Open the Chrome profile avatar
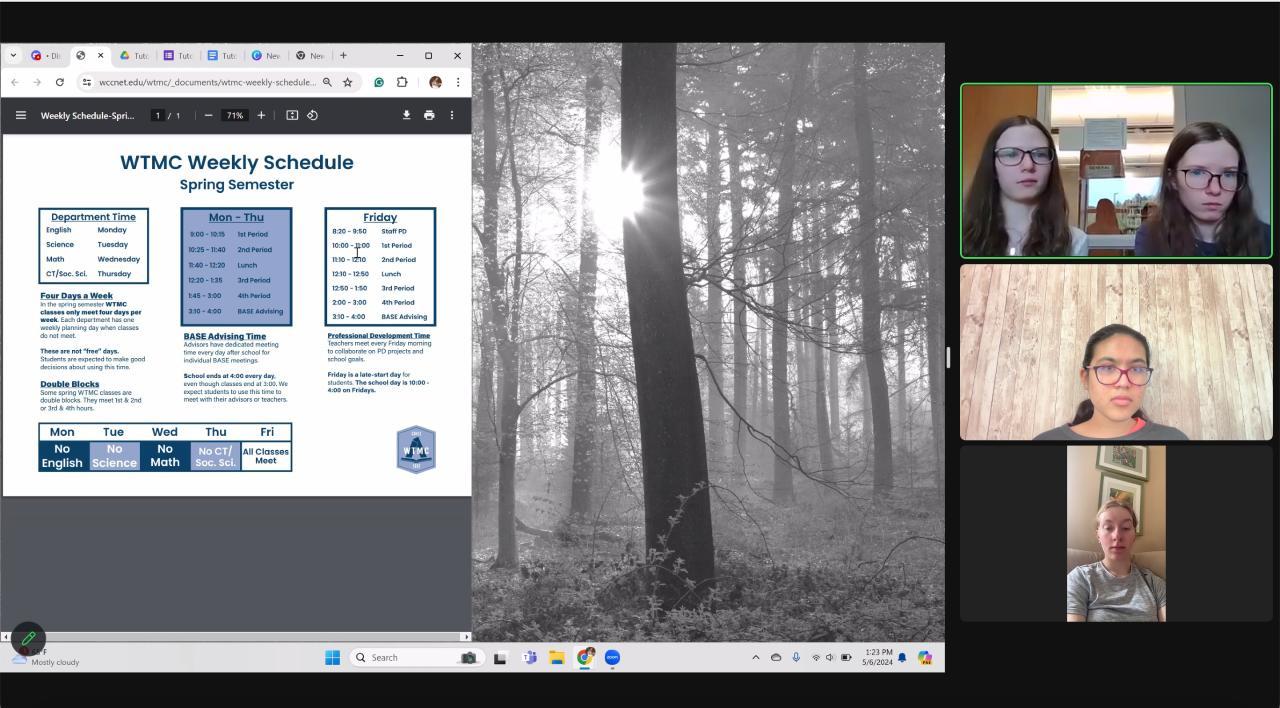 coord(435,82)
